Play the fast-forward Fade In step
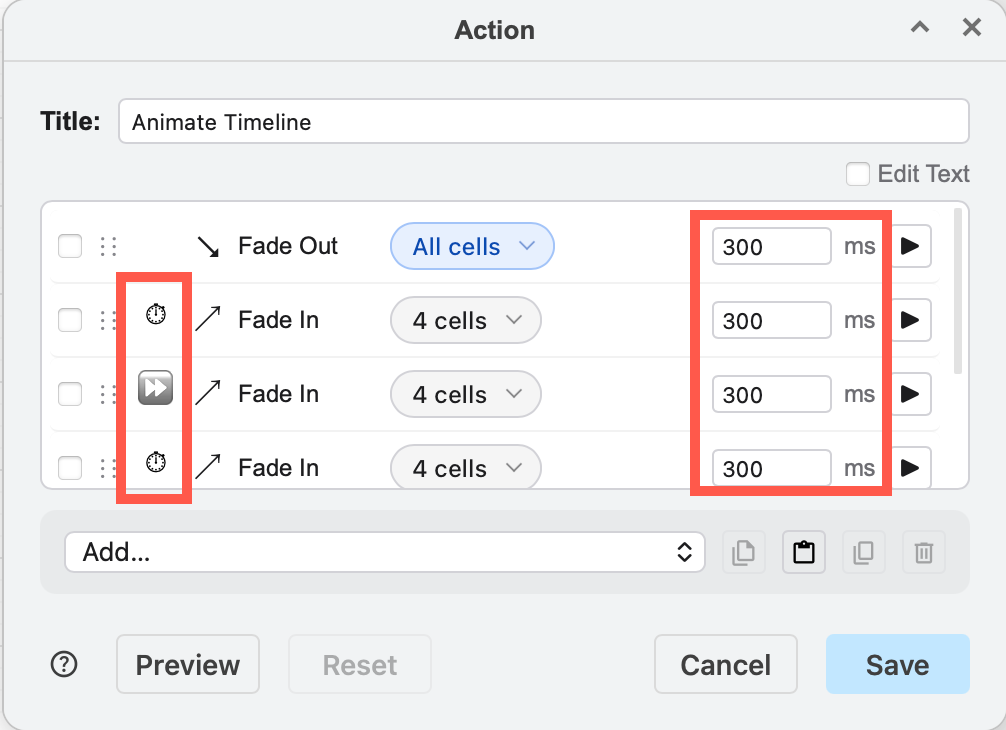1006x730 pixels. click(911, 394)
